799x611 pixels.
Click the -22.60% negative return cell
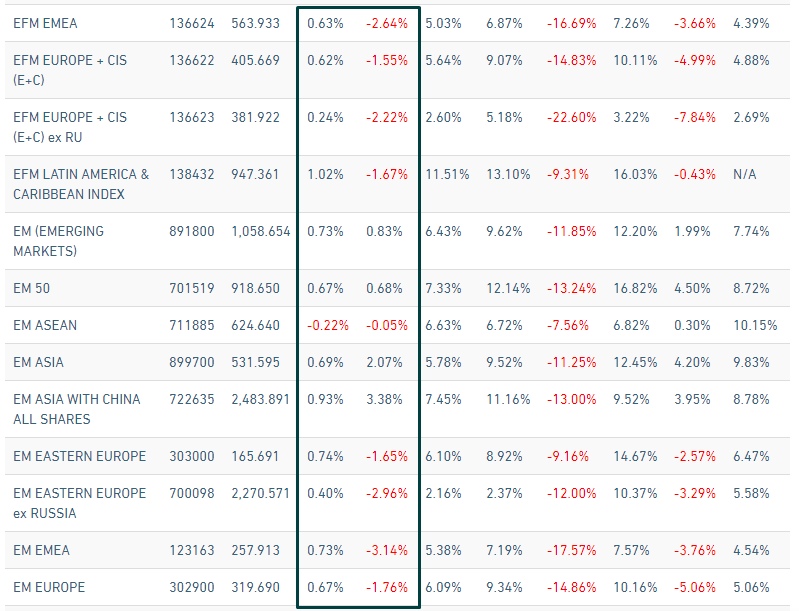pos(571,117)
